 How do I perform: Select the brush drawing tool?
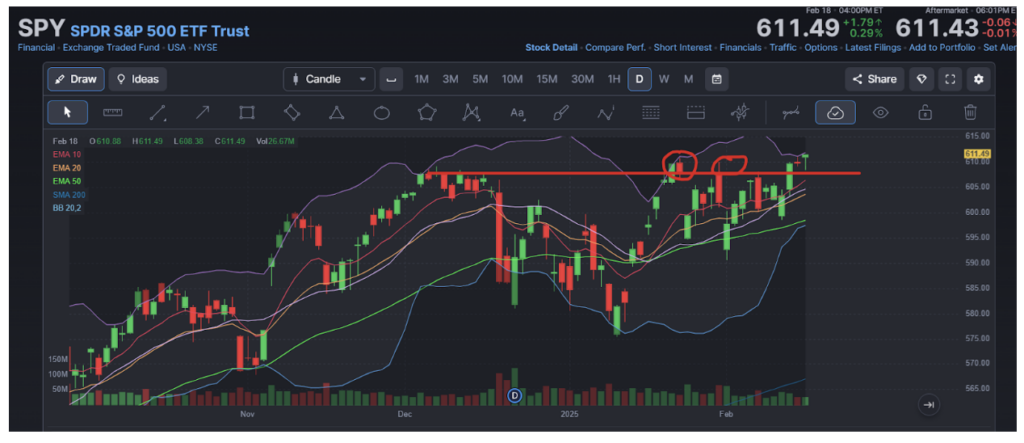click(560, 112)
